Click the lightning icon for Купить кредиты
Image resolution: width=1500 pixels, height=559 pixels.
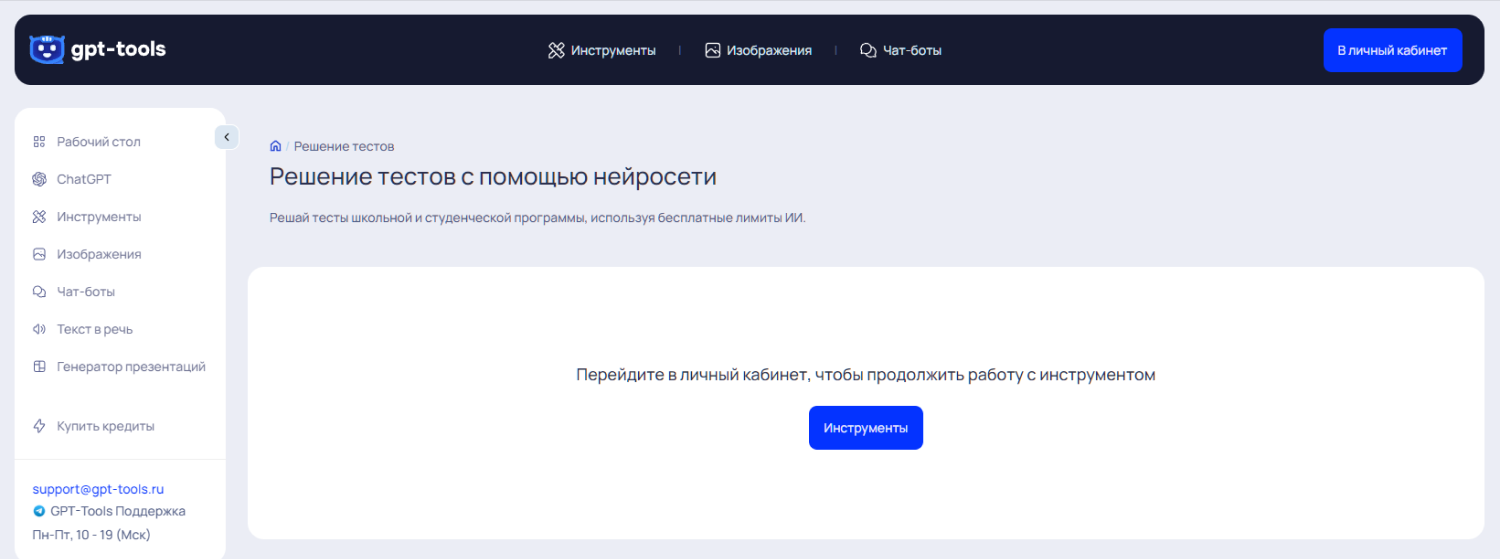pos(40,426)
